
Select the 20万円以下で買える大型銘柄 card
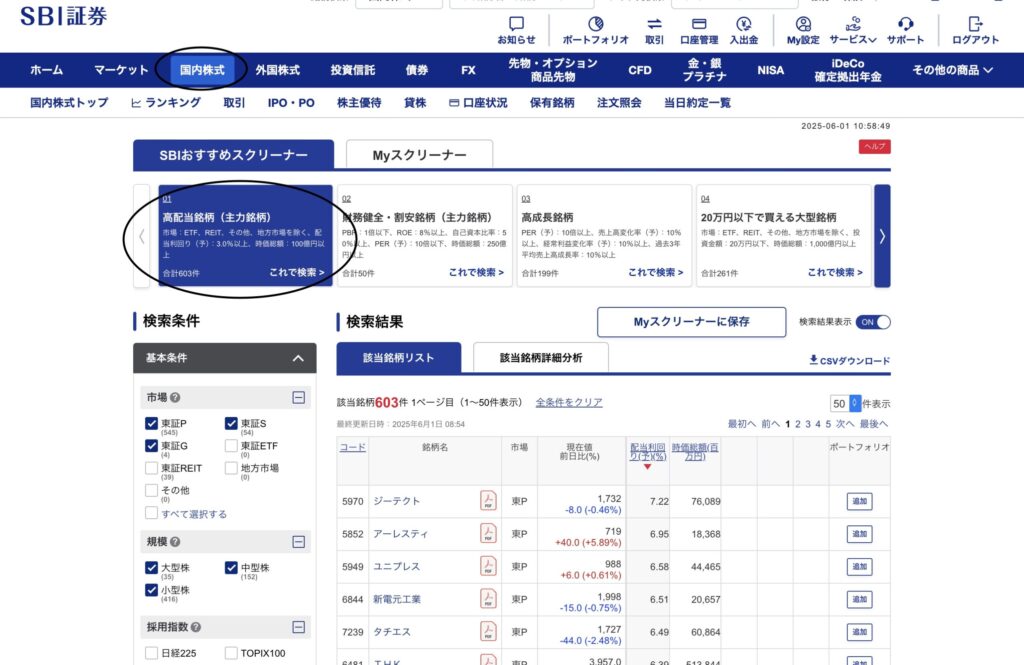click(x=784, y=236)
